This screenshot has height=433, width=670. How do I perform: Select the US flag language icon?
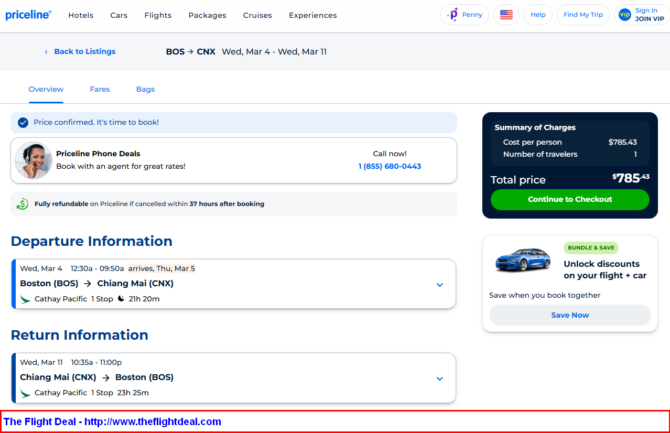point(506,15)
